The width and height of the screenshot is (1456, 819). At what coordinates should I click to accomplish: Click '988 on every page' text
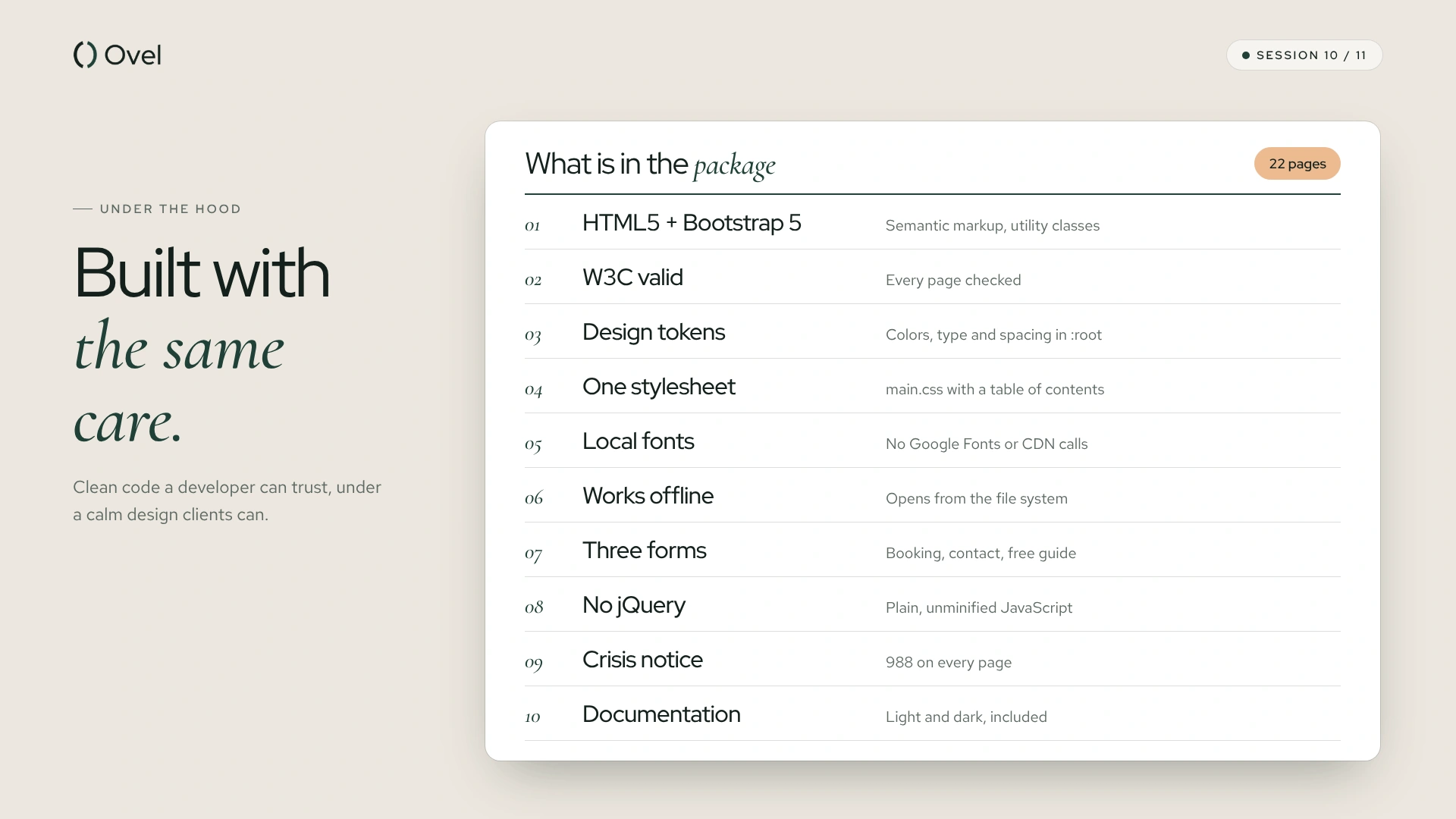(x=949, y=662)
